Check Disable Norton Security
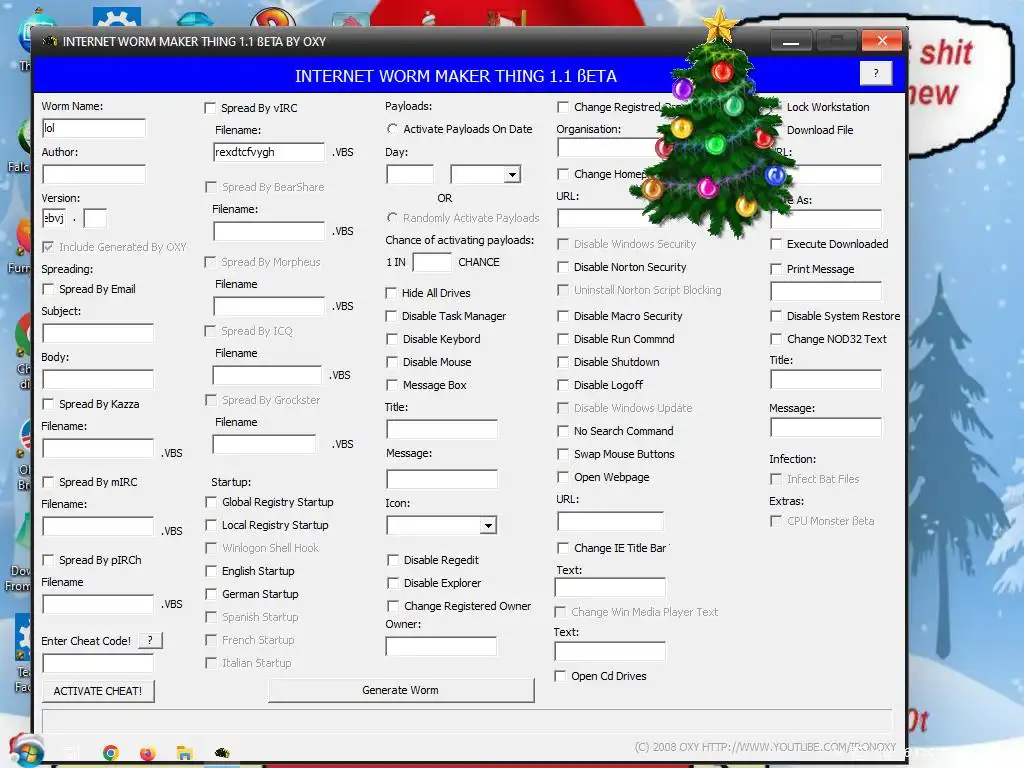This screenshot has height=768, width=1024. tap(562, 266)
